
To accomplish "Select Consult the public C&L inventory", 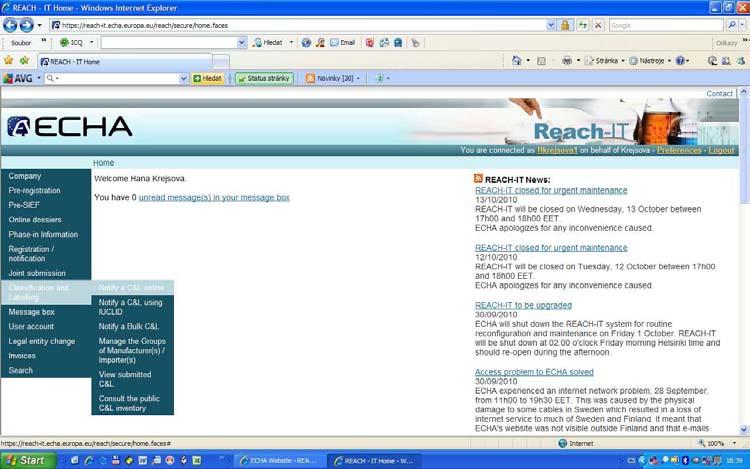I will [x=132, y=403].
